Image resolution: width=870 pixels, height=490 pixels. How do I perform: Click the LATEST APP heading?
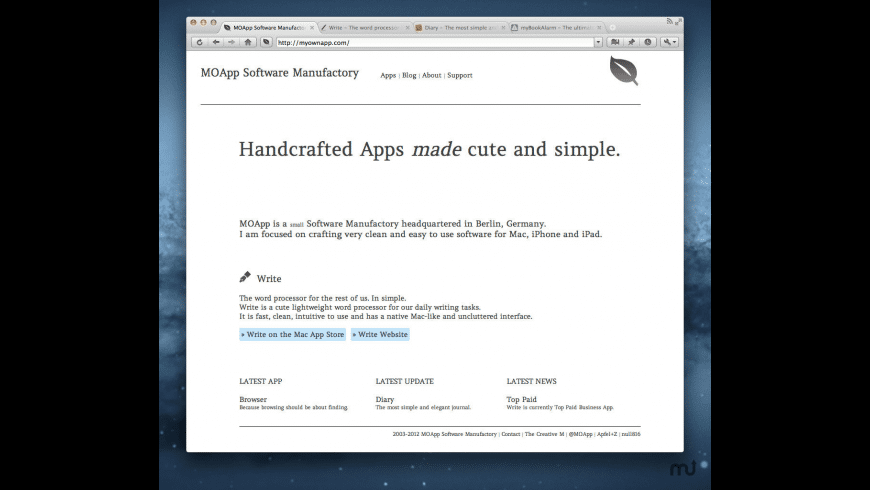pos(261,381)
